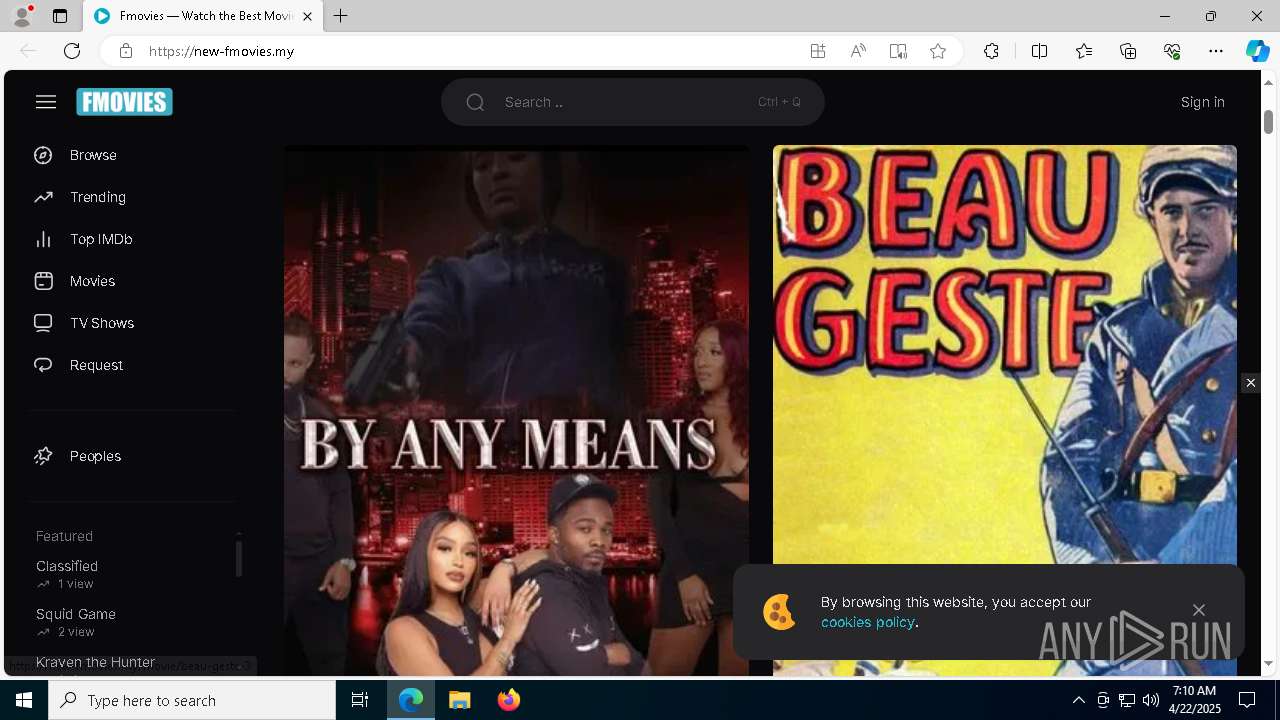Close the side overlay with X button
The image size is (1280, 720).
tap(1250, 383)
